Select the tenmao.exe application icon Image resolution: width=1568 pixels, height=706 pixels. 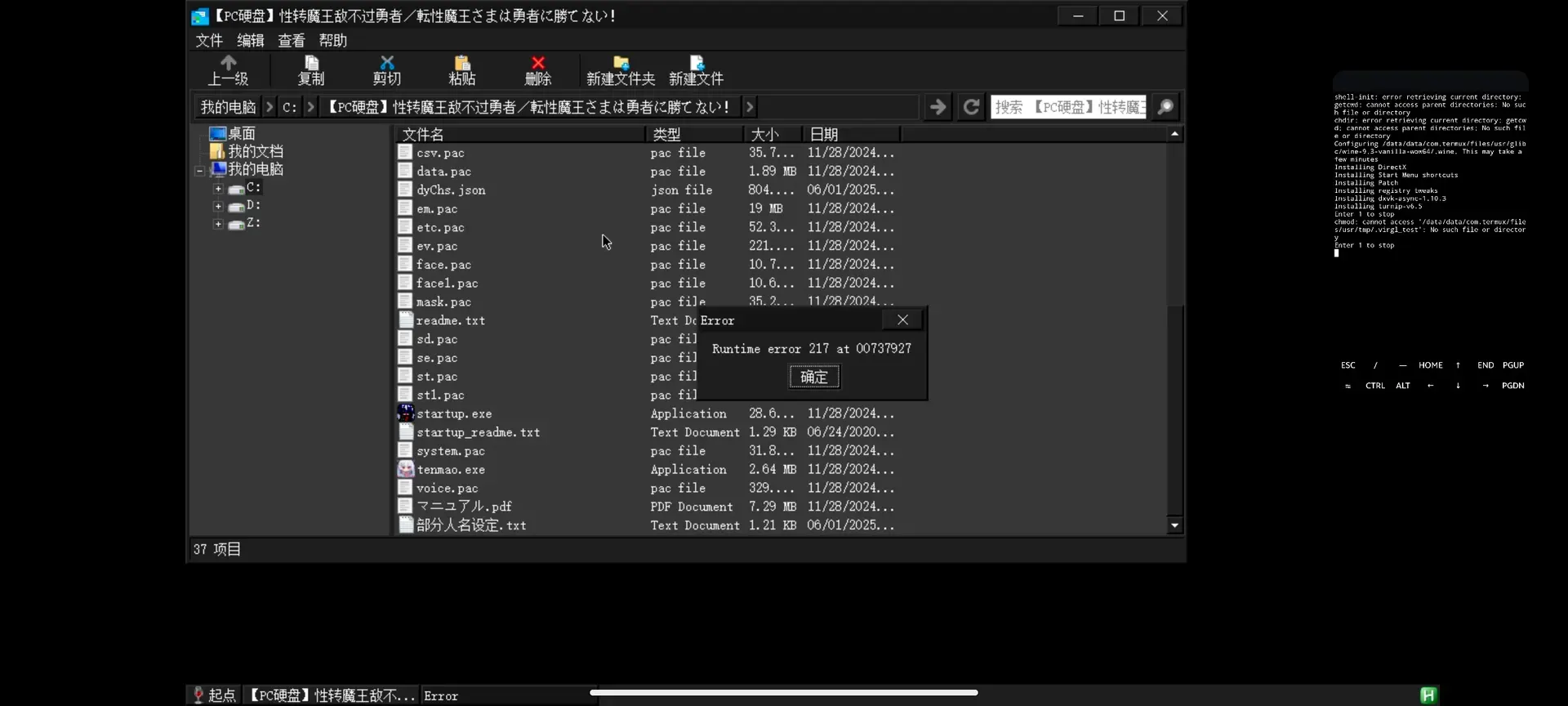(406, 469)
